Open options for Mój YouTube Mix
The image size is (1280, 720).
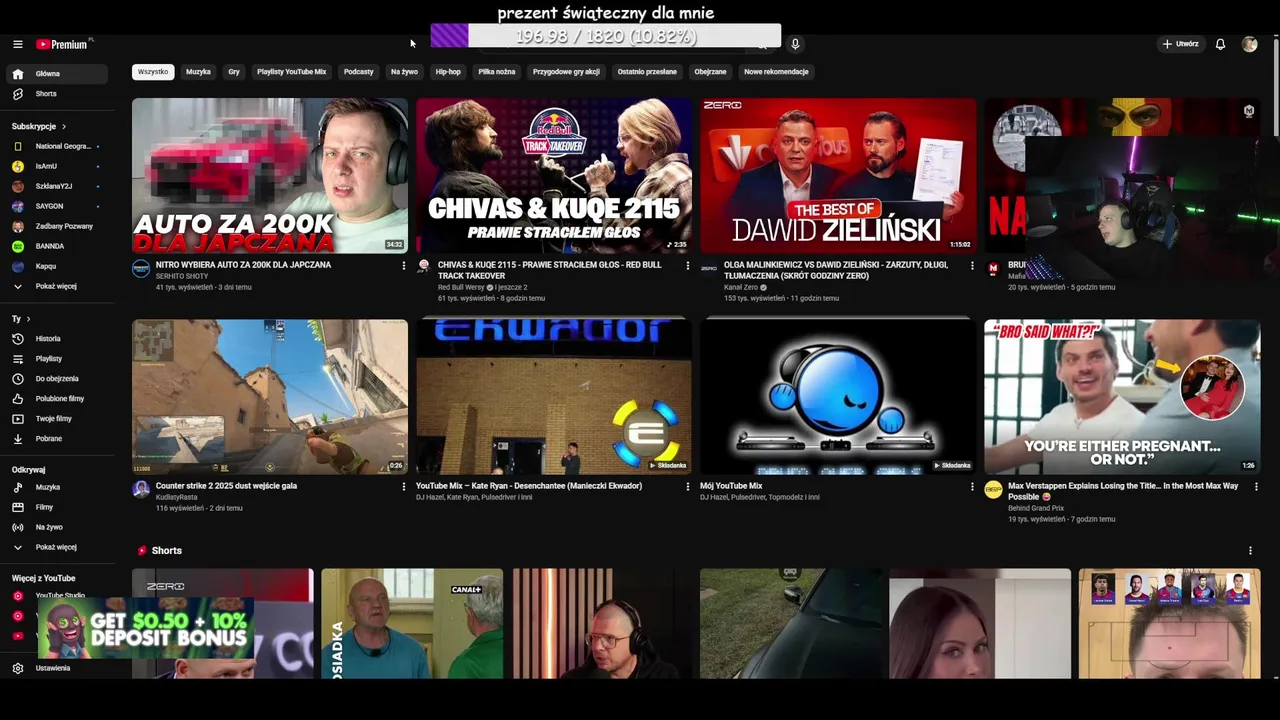[x=971, y=487]
